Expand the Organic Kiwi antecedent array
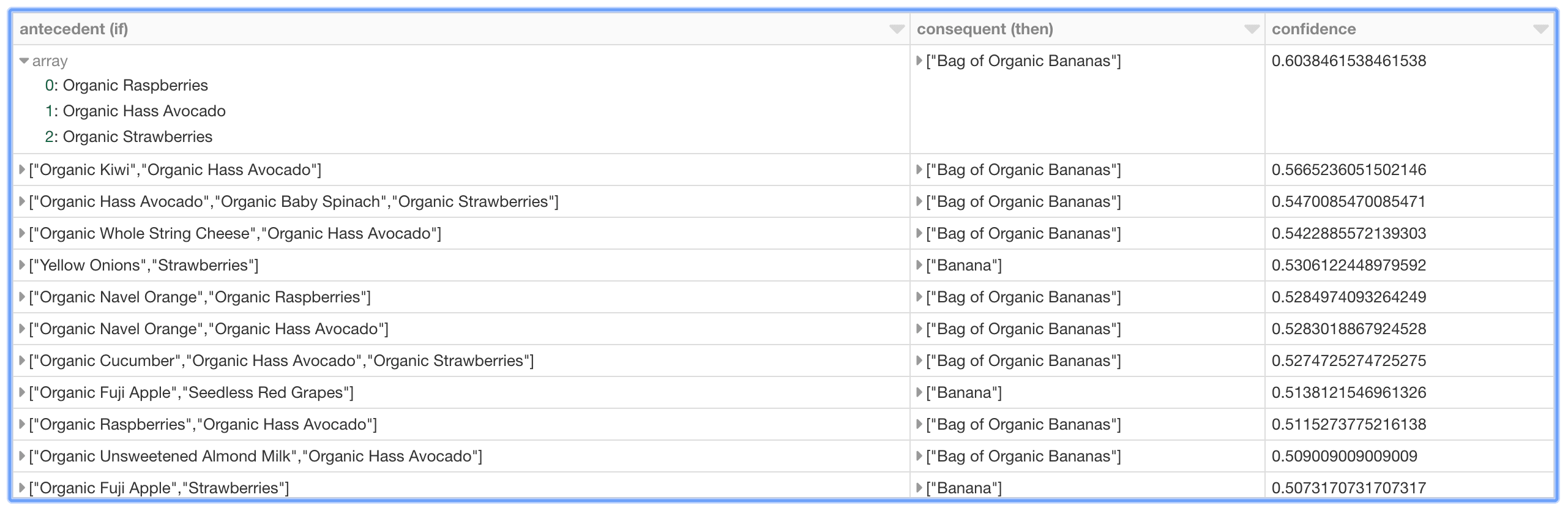1568x508 pixels. 22,170
